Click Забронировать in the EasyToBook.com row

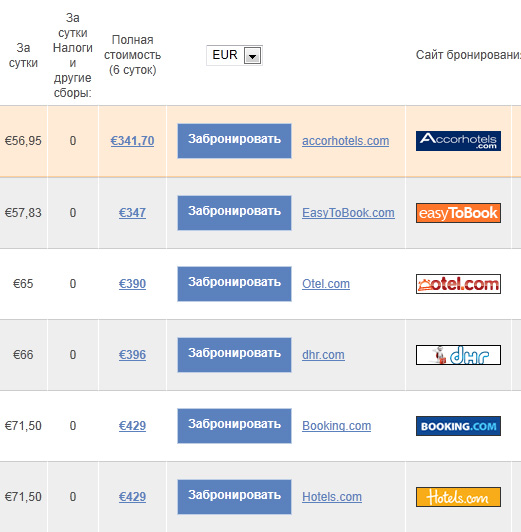point(234,213)
